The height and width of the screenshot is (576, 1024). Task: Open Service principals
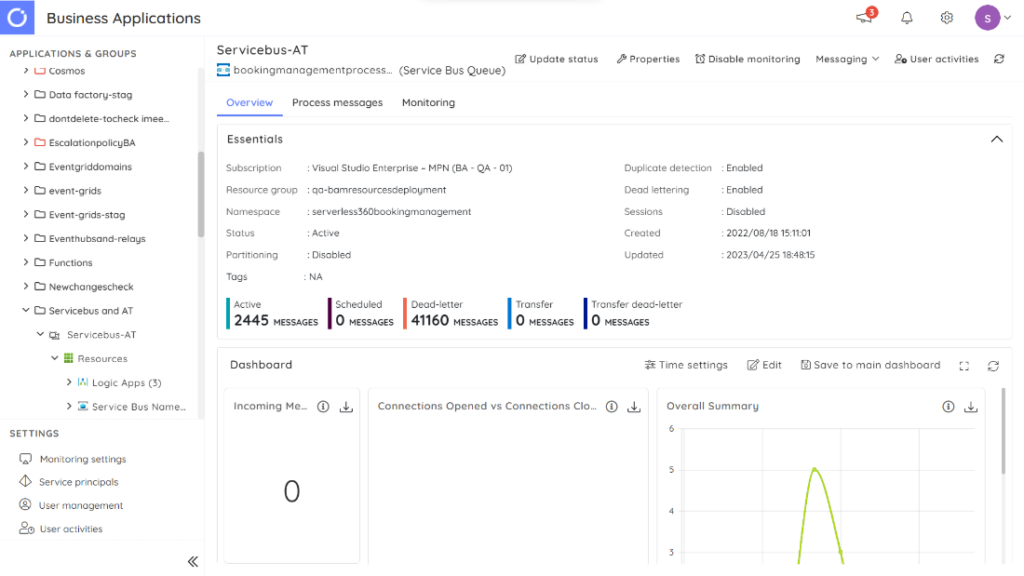[x=78, y=482]
